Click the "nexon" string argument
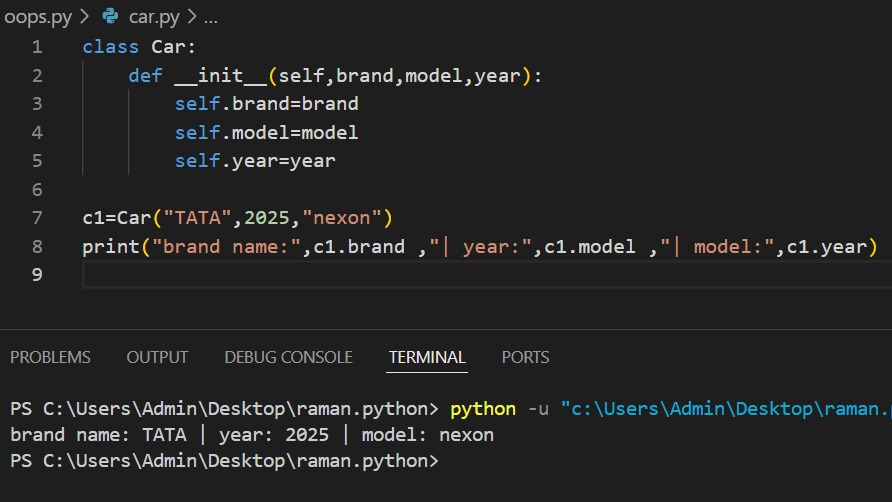The image size is (892, 502). (x=341, y=218)
